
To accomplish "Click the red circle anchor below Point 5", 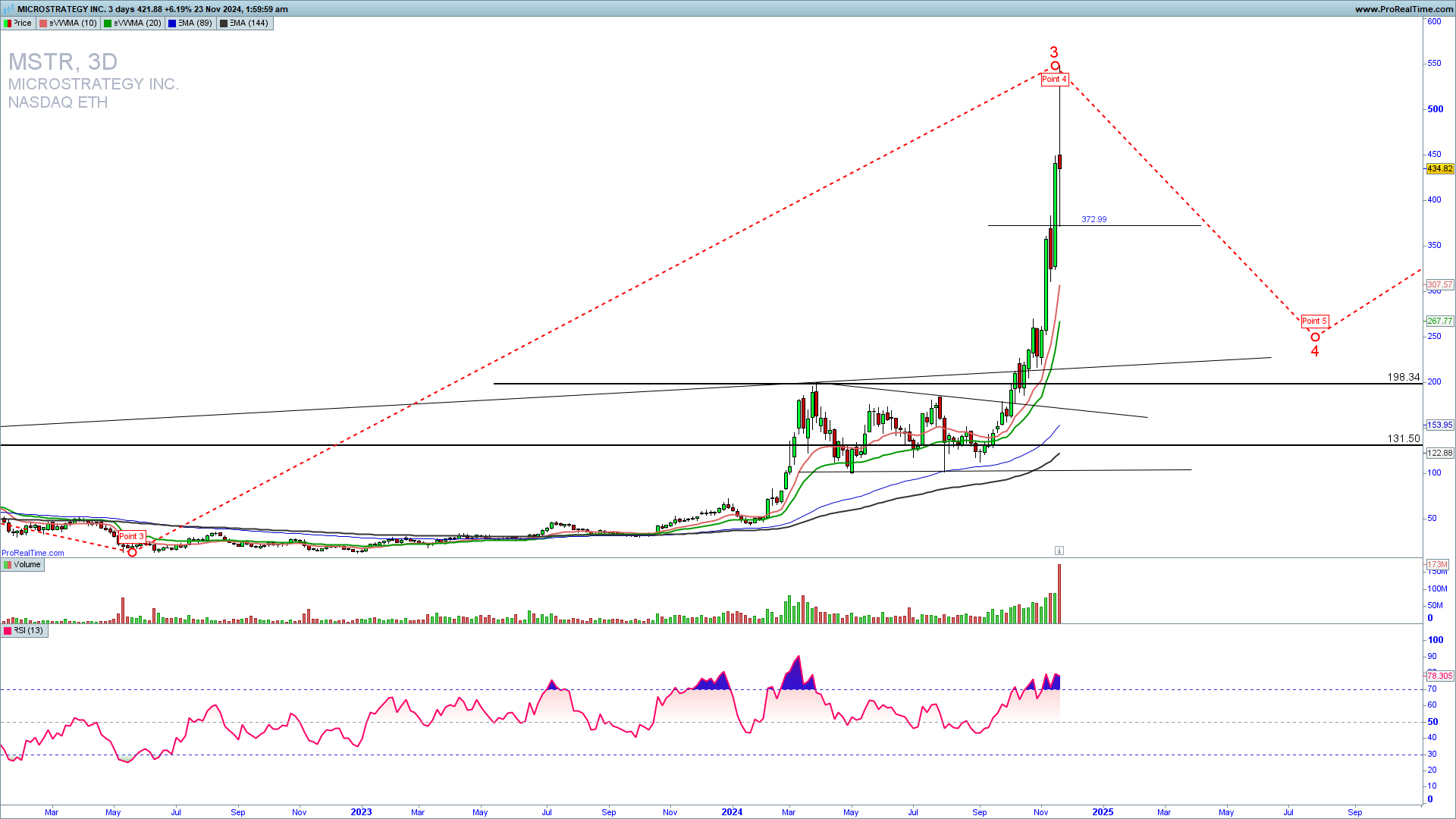I will point(1315,337).
